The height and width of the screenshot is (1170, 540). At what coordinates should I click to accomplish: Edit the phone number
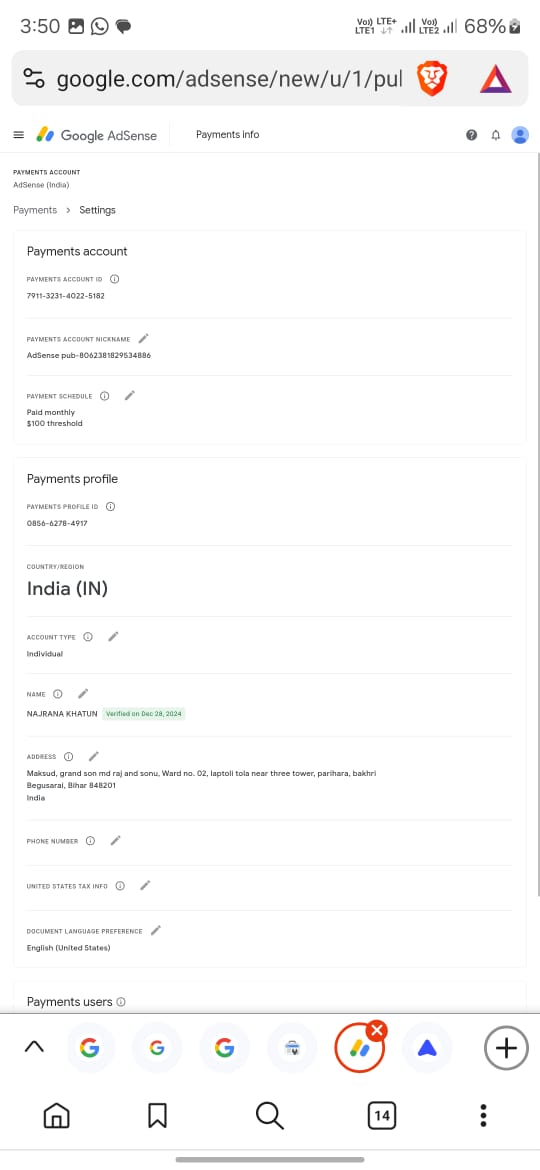[115, 840]
